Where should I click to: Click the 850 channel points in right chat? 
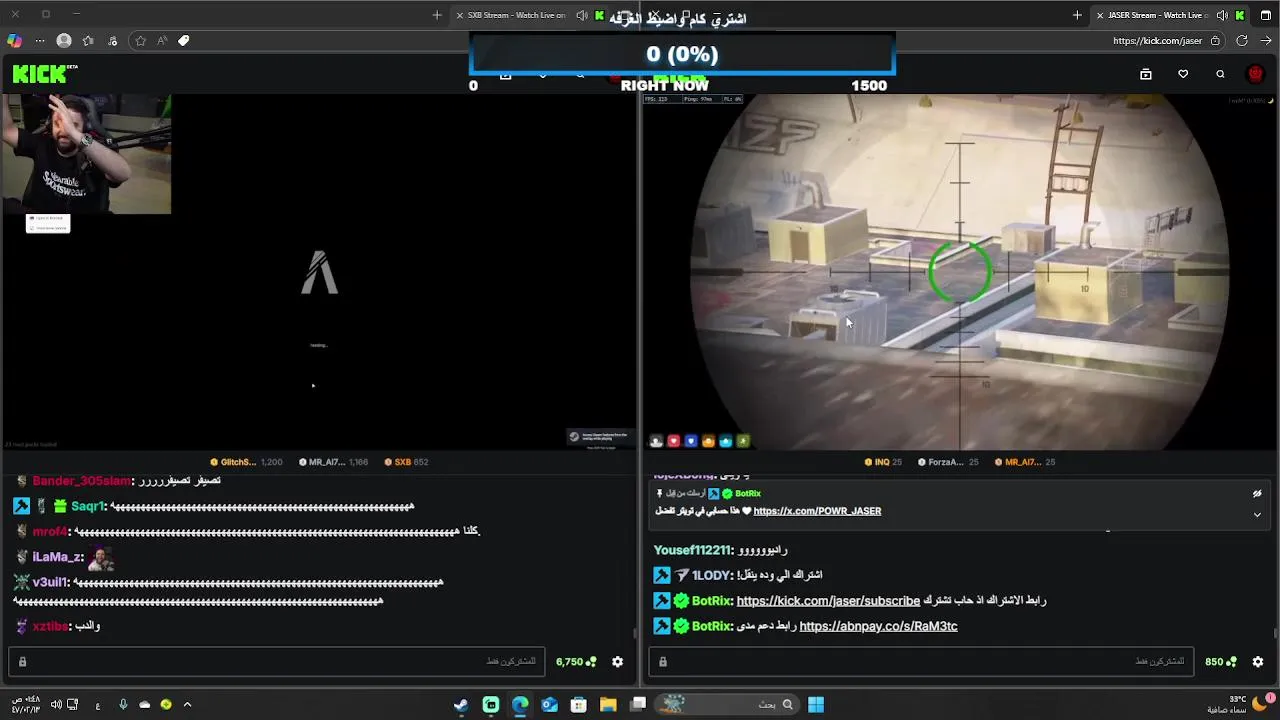coord(1221,662)
